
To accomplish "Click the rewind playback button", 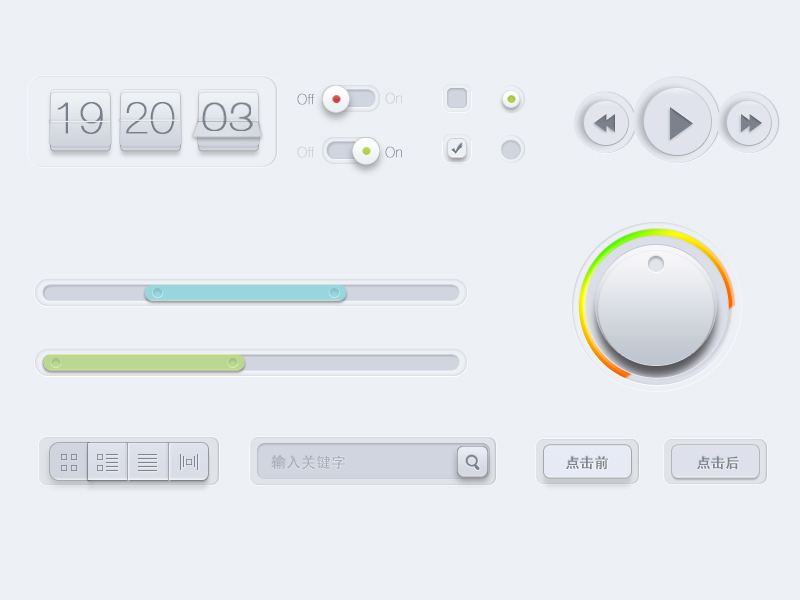I will (x=606, y=123).
